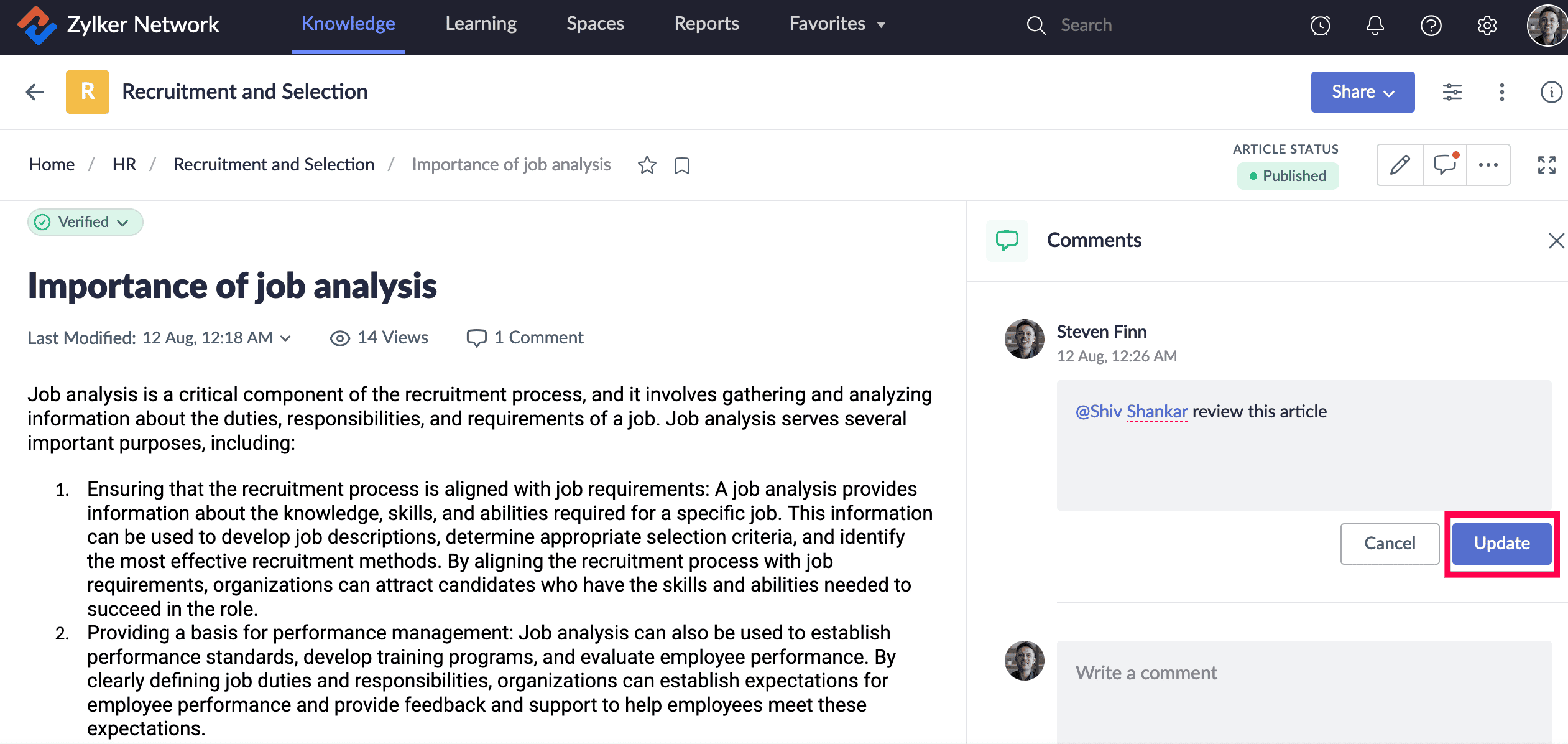Bookmark the Importance of job analysis article

[x=682, y=165]
